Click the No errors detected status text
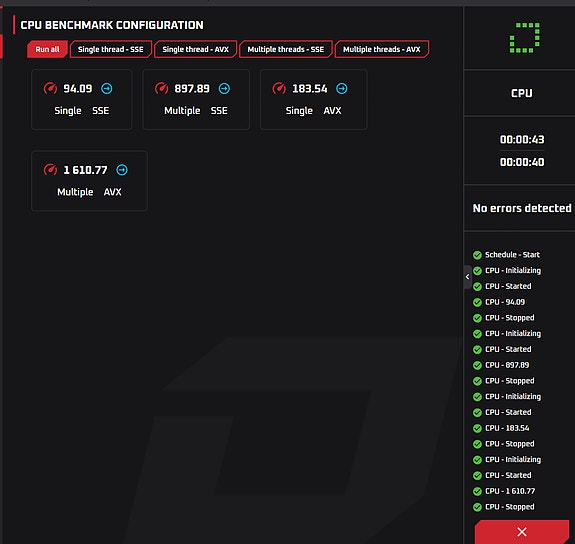The image size is (575, 544). click(x=522, y=208)
